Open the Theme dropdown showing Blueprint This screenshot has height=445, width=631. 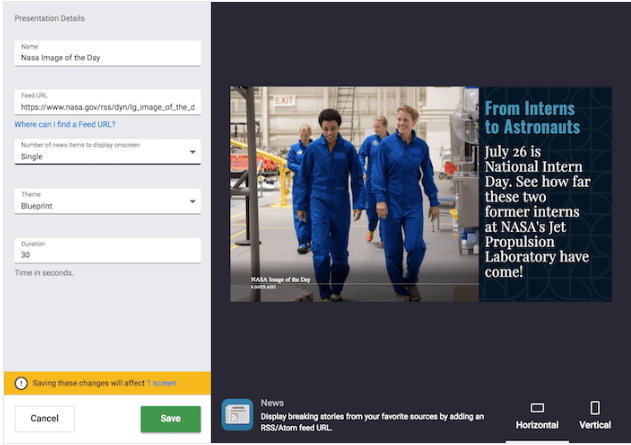tap(107, 201)
